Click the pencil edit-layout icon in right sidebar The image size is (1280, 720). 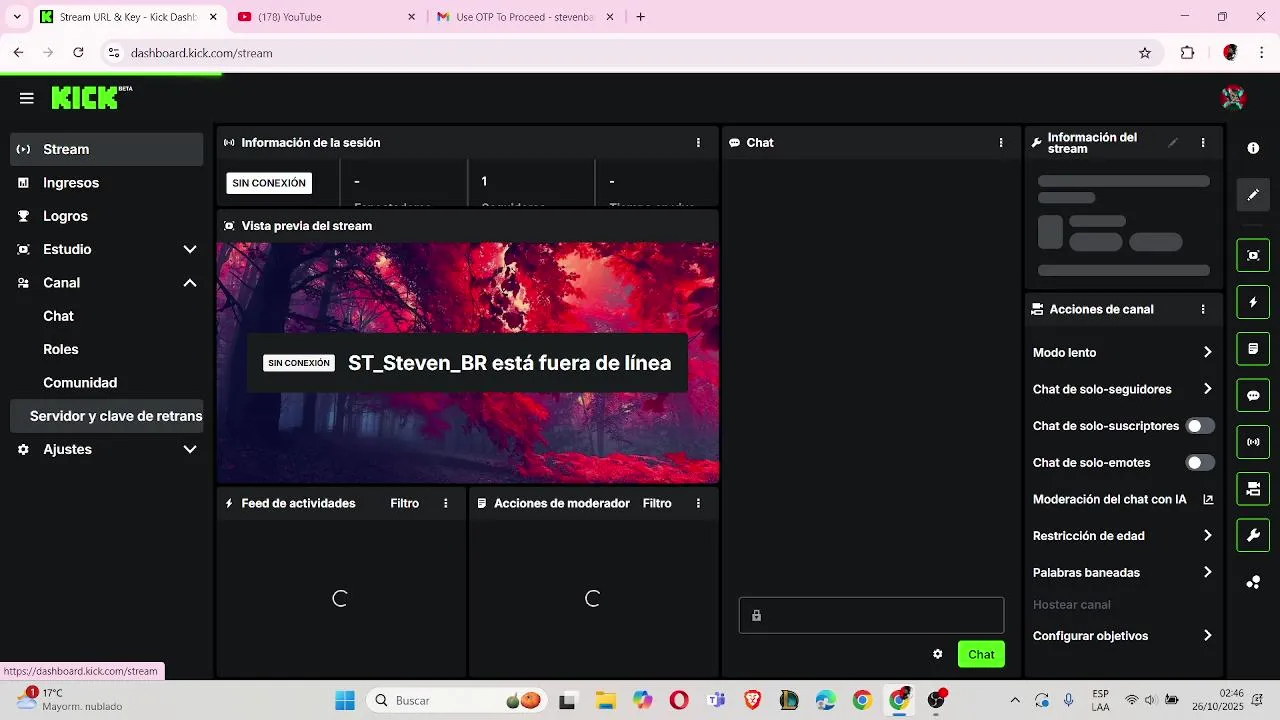(1253, 195)
